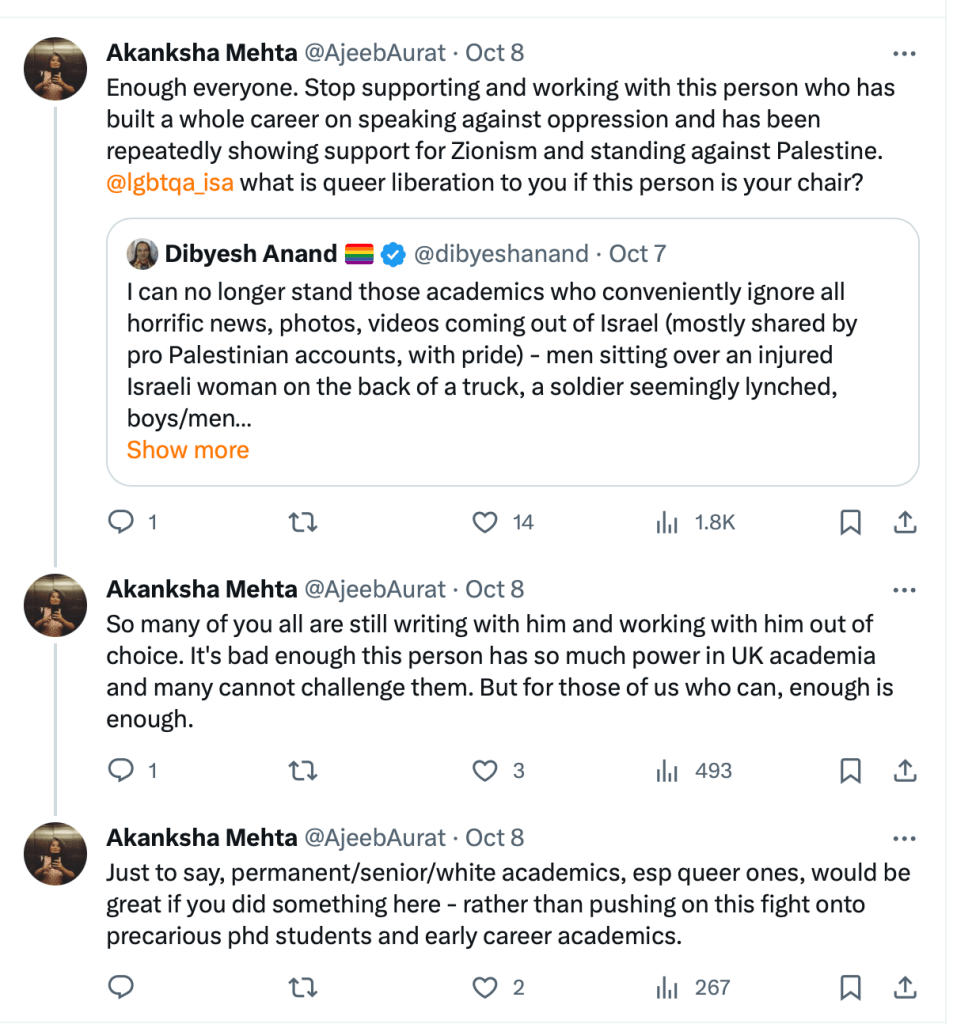953x1024 pixels.
Task: Open more options for the third tweet
Action: click(x=904, y=838)
